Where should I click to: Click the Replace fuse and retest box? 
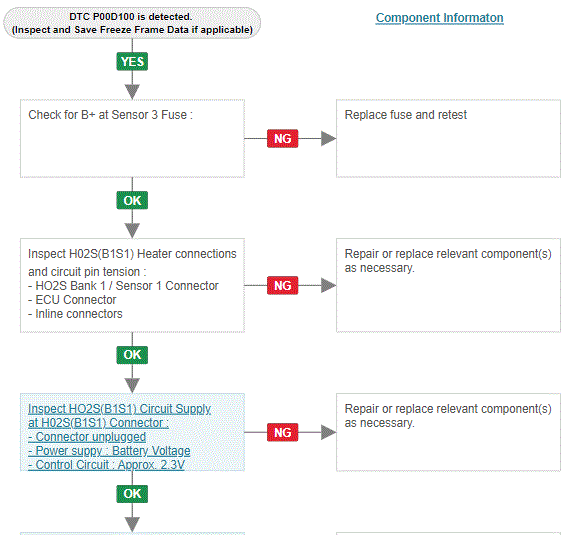pyautogui.click(x=448, y=139)
